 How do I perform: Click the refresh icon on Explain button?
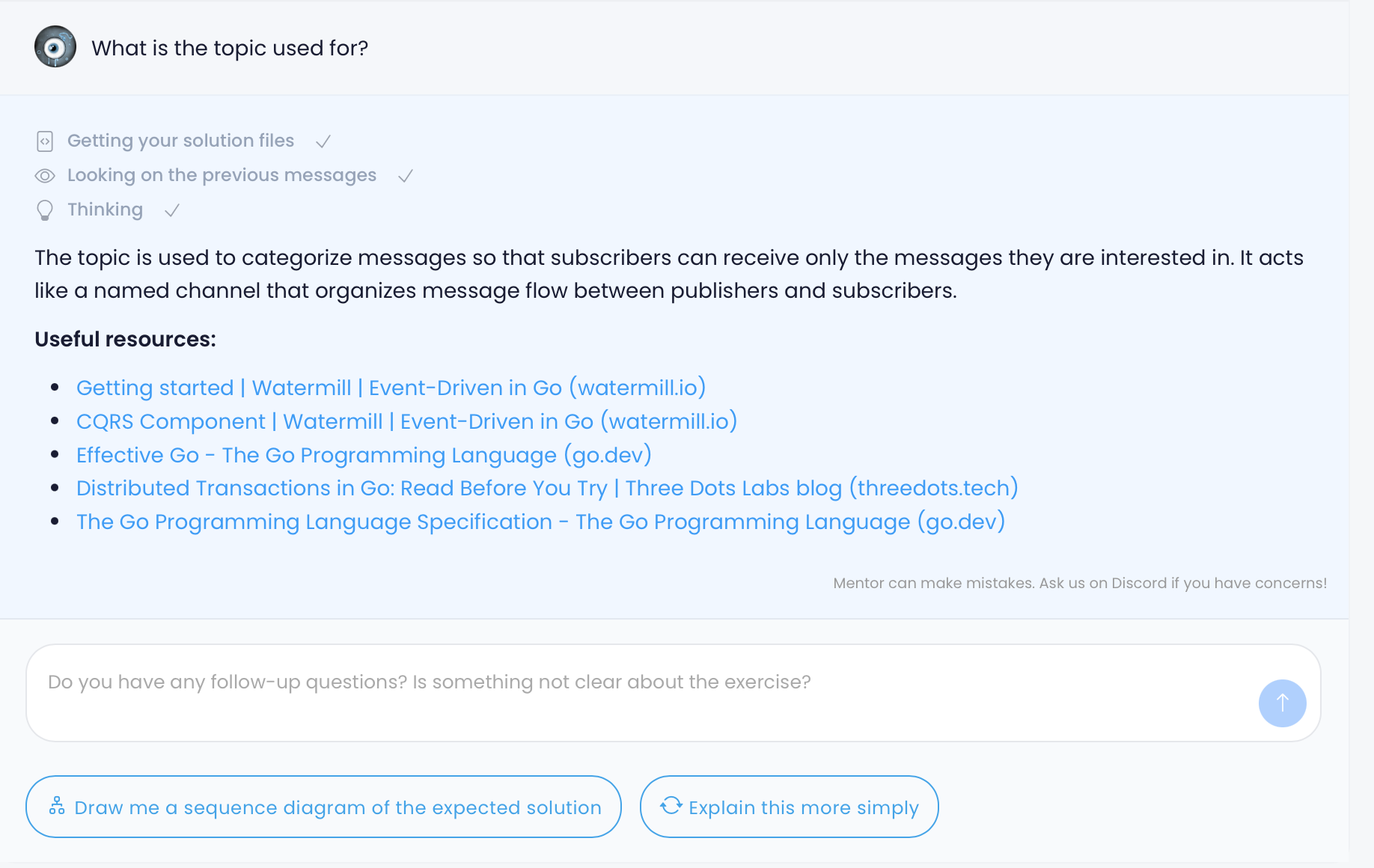point(671,805)
